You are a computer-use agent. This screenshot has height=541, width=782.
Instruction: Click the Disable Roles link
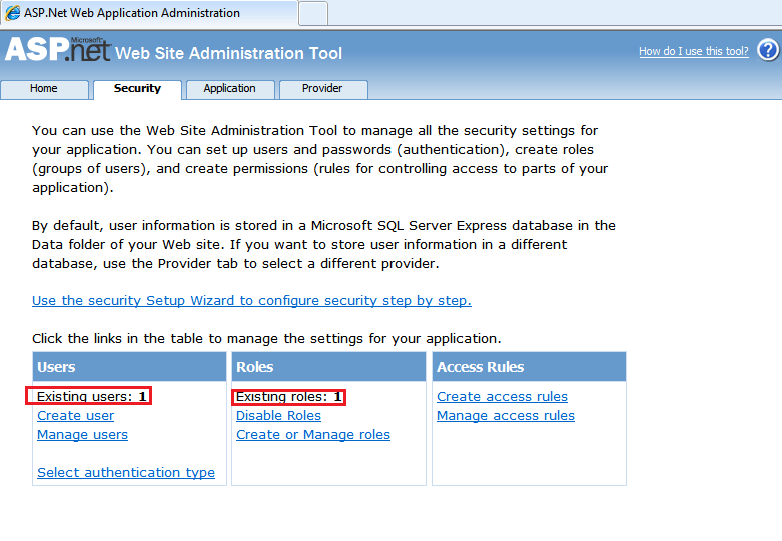278,416
